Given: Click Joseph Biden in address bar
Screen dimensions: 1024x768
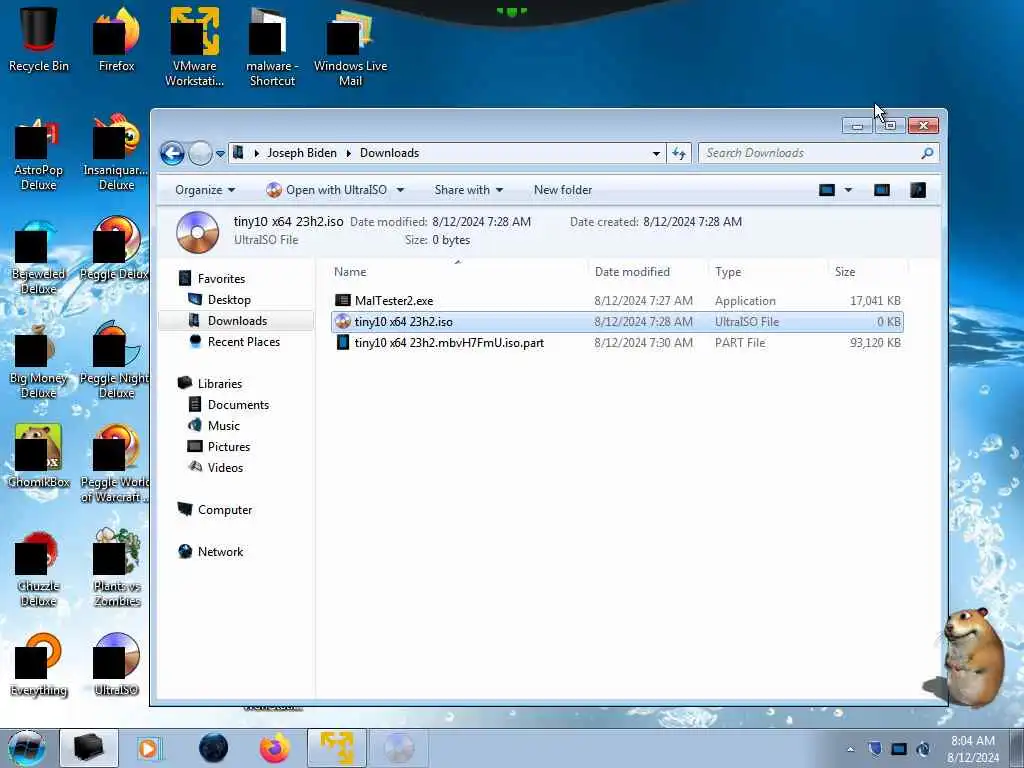Looking at the screenshot, I should [x=302, y=153].
